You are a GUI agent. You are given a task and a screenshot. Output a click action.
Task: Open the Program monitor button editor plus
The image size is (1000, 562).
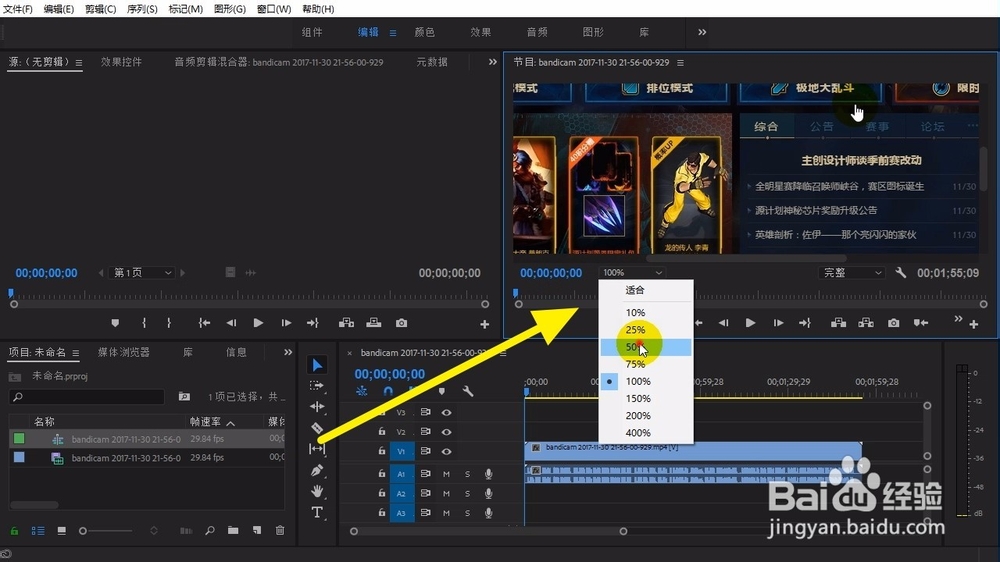(x=974, y=324)
